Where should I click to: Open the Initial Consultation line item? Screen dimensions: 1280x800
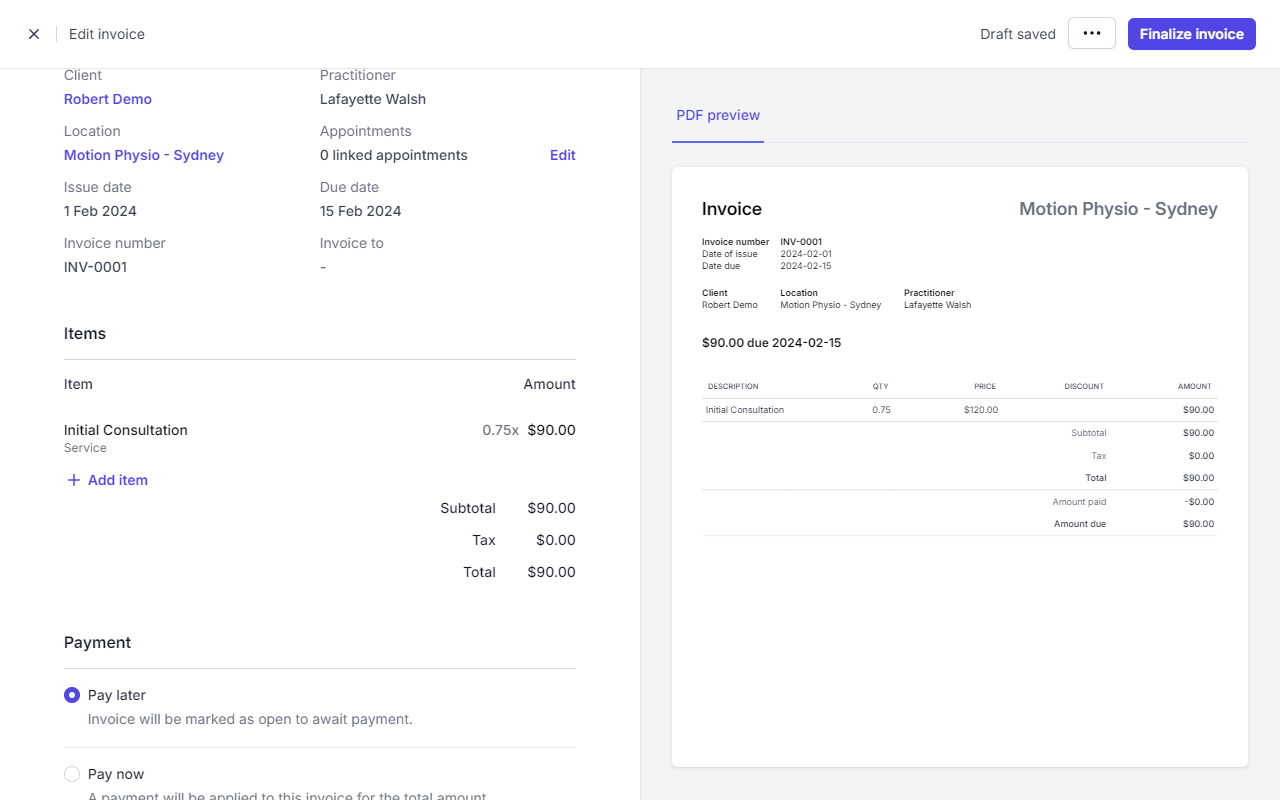pos(126,430)
